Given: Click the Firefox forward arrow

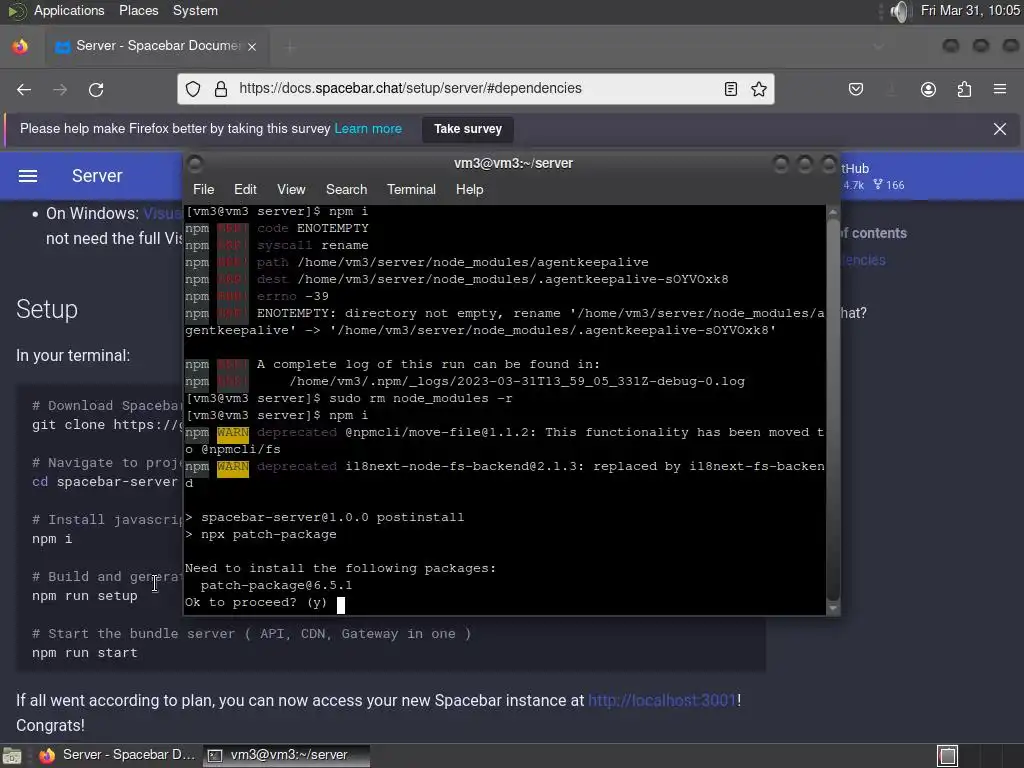Looking at the screenshot, I should tap(60, 89).
